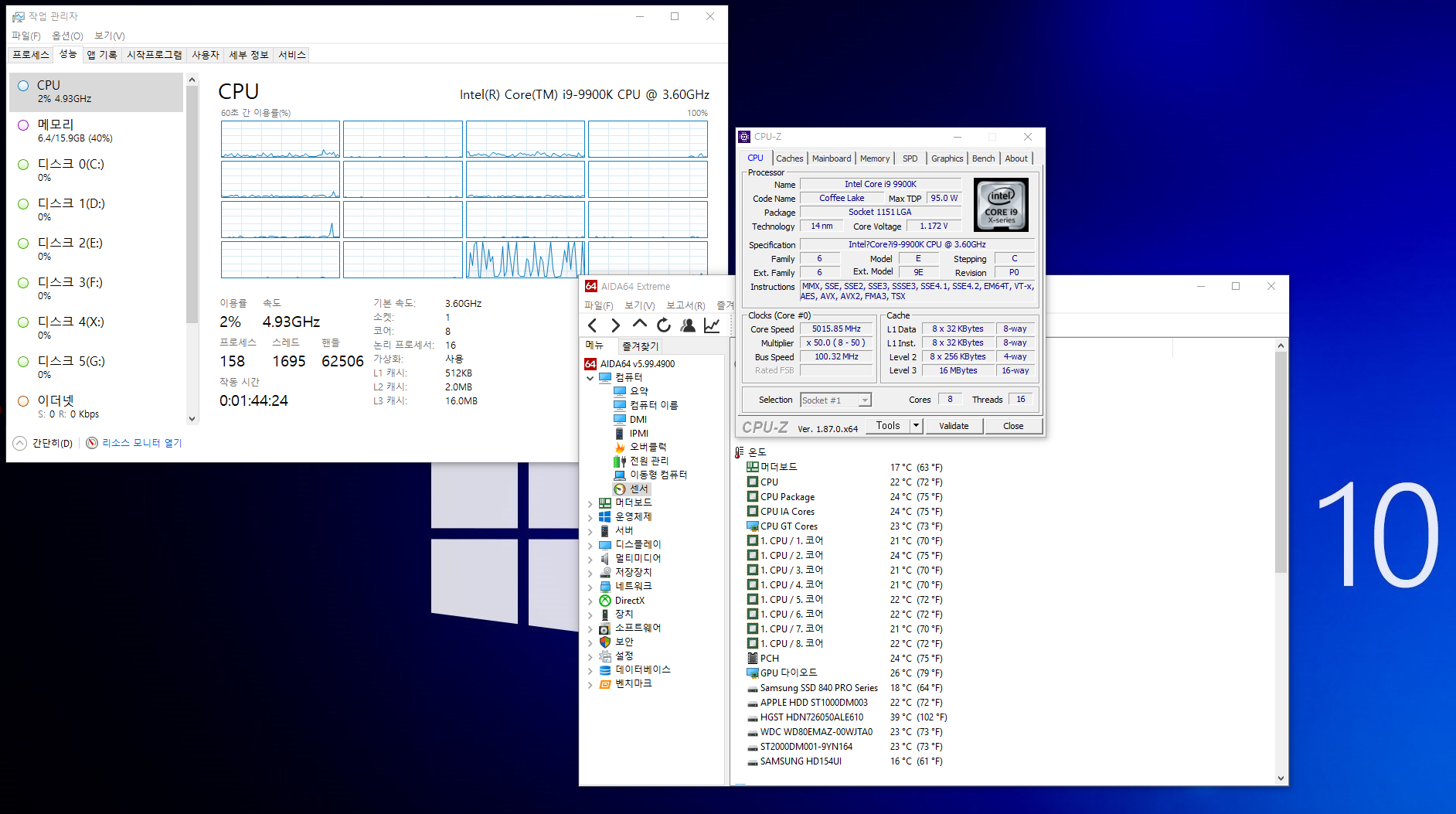Open AIDA64 즐겨찾기 favorites tab
1456x814 pixels.
coord(640,346)
